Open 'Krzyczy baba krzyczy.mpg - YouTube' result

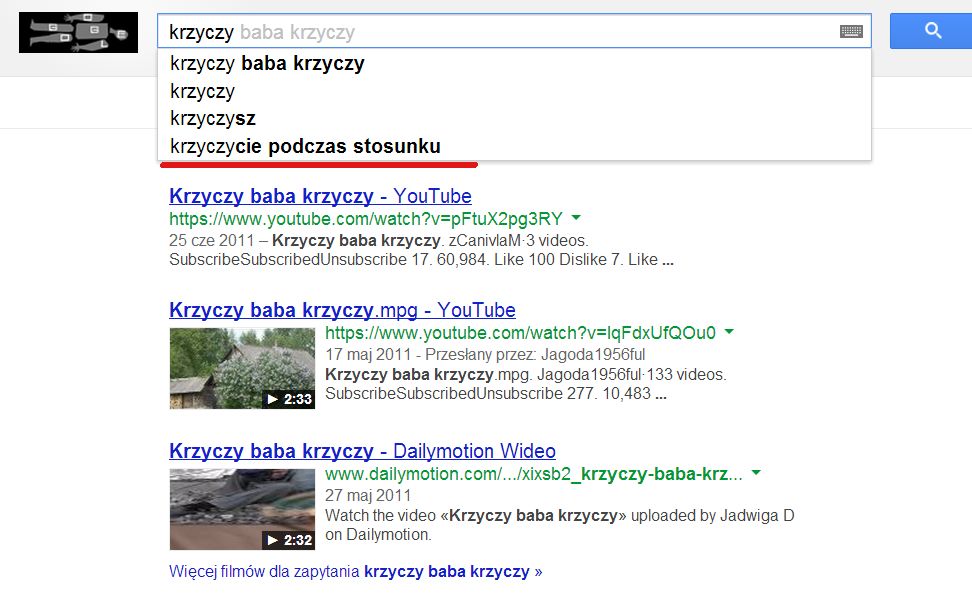tap(342, 310)
